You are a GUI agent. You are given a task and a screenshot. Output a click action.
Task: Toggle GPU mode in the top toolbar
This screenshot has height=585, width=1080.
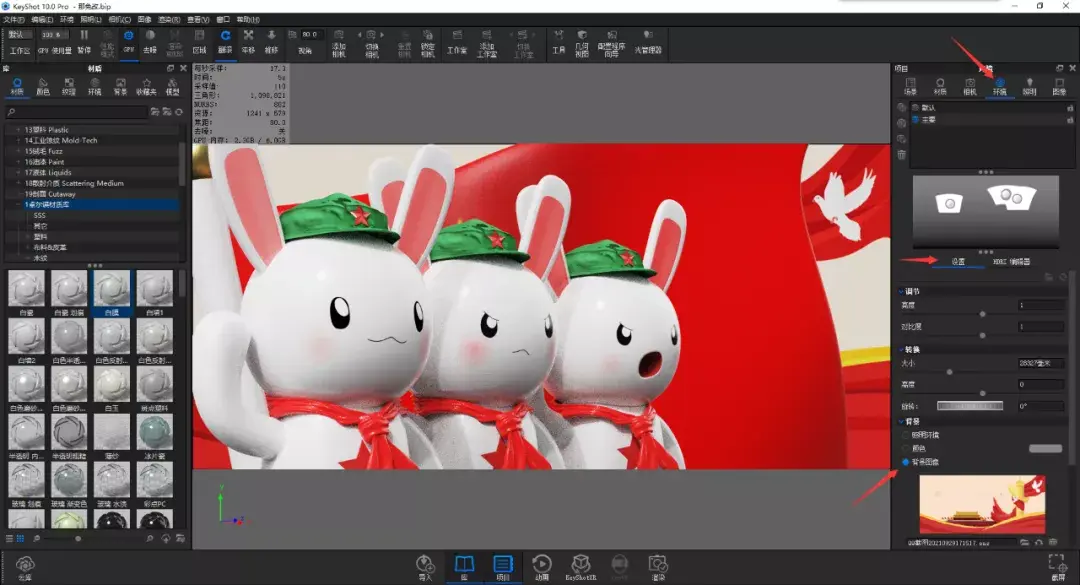(129, 41)
